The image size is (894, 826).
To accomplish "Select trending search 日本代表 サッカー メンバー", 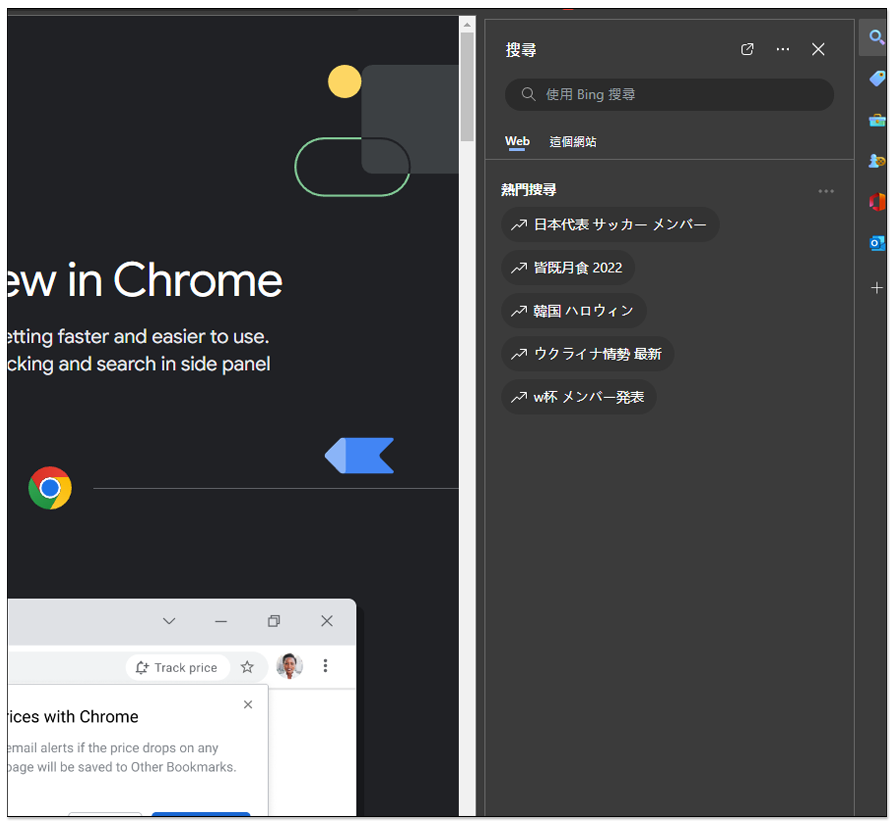I will tap(609, 225).
